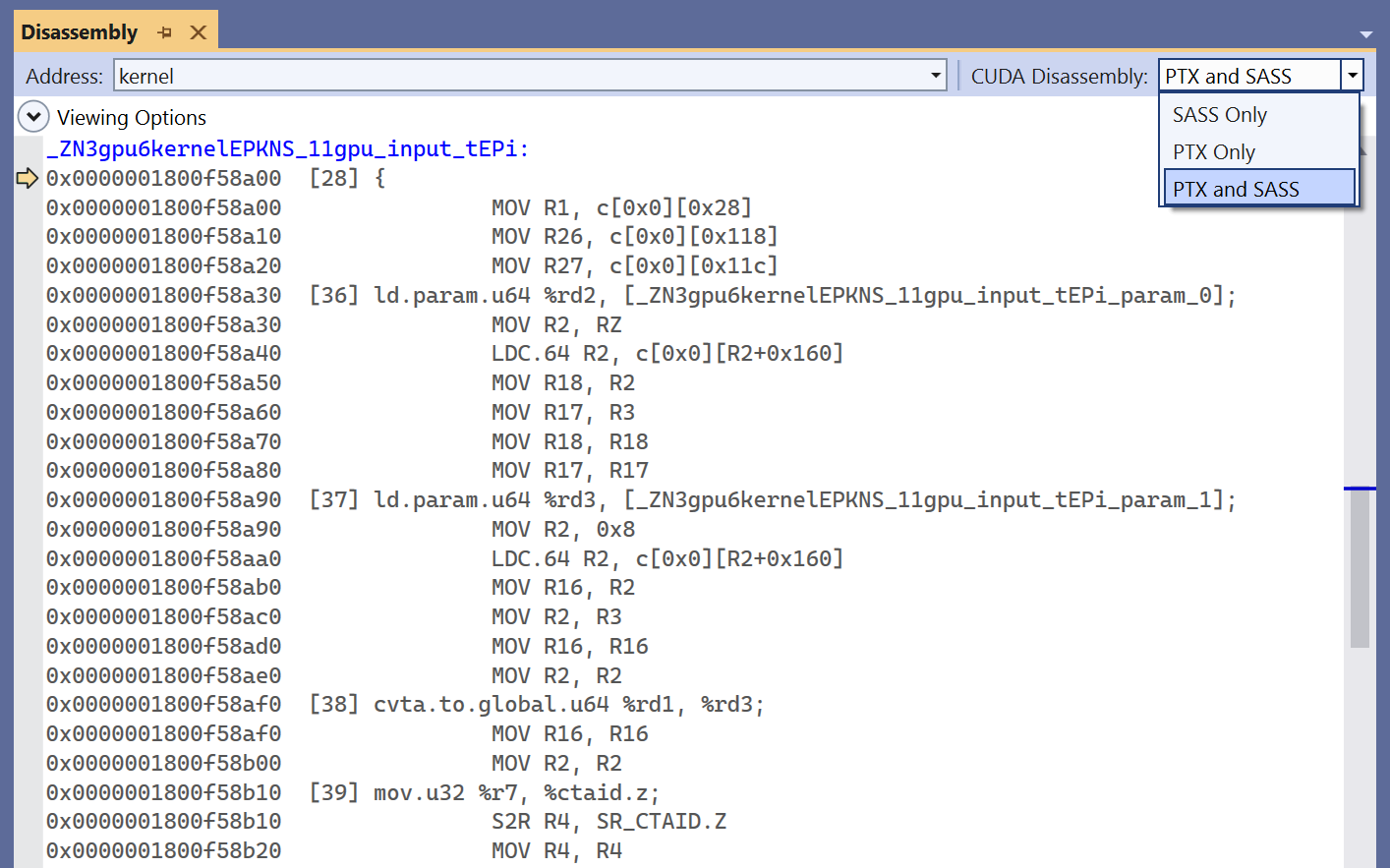
Task: Close the Disassembly tab
Action: 199,32
